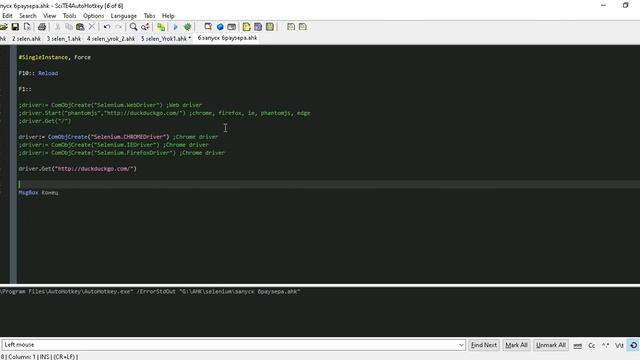Start debugging with green bug icon

tap(187, 27)
